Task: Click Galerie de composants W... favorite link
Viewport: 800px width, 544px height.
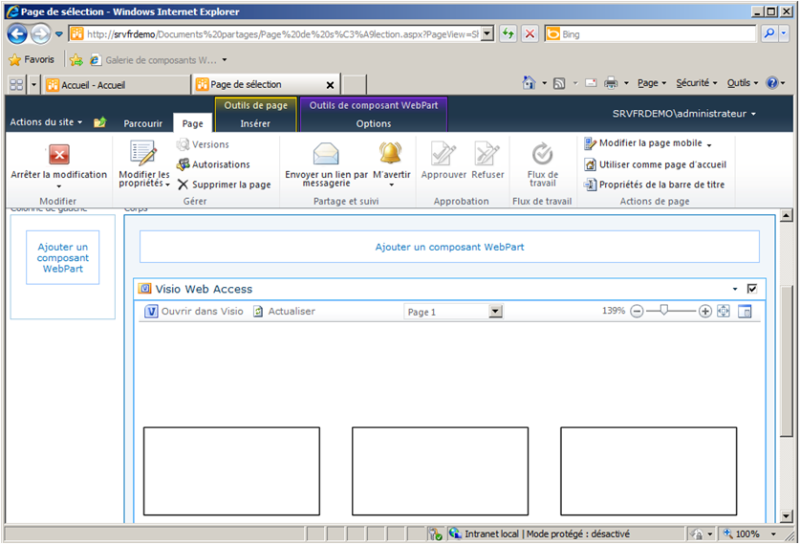Action: 158,60
